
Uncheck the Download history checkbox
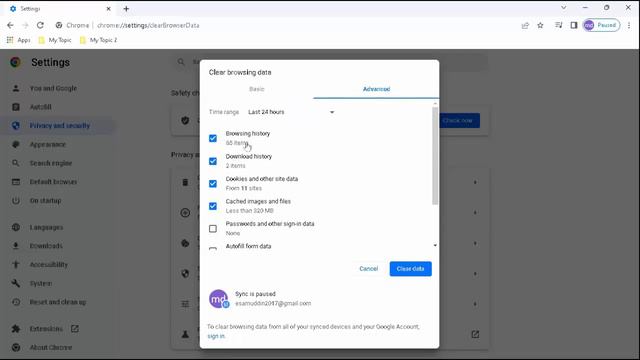213,161
